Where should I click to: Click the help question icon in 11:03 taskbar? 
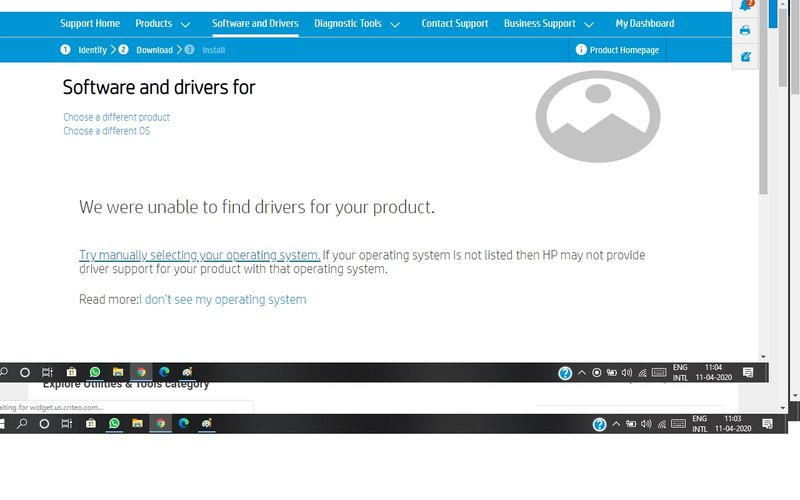click(599, 424)
